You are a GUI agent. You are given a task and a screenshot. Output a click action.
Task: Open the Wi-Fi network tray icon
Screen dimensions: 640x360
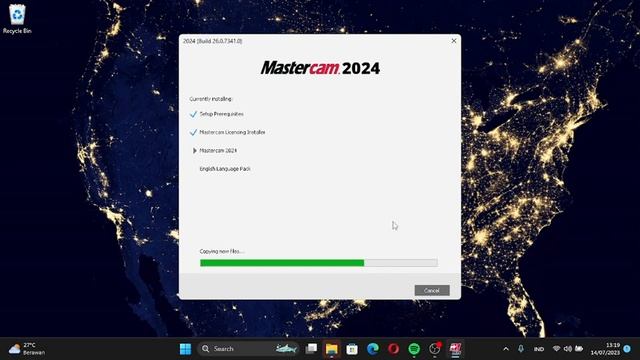point(556,349)
